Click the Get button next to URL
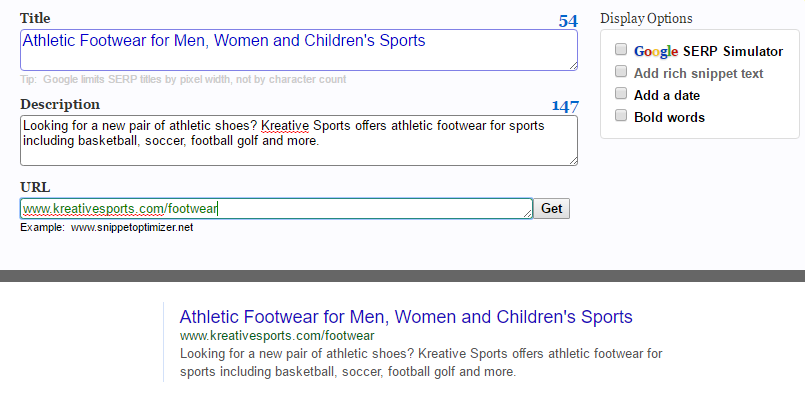 click(551, 209)
